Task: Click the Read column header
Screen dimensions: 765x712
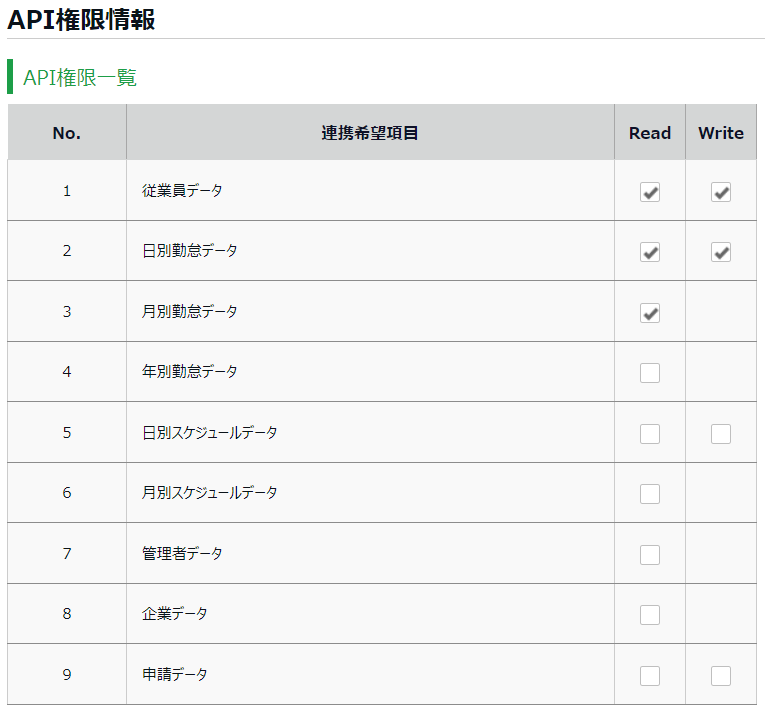Action: pos(650,133)
